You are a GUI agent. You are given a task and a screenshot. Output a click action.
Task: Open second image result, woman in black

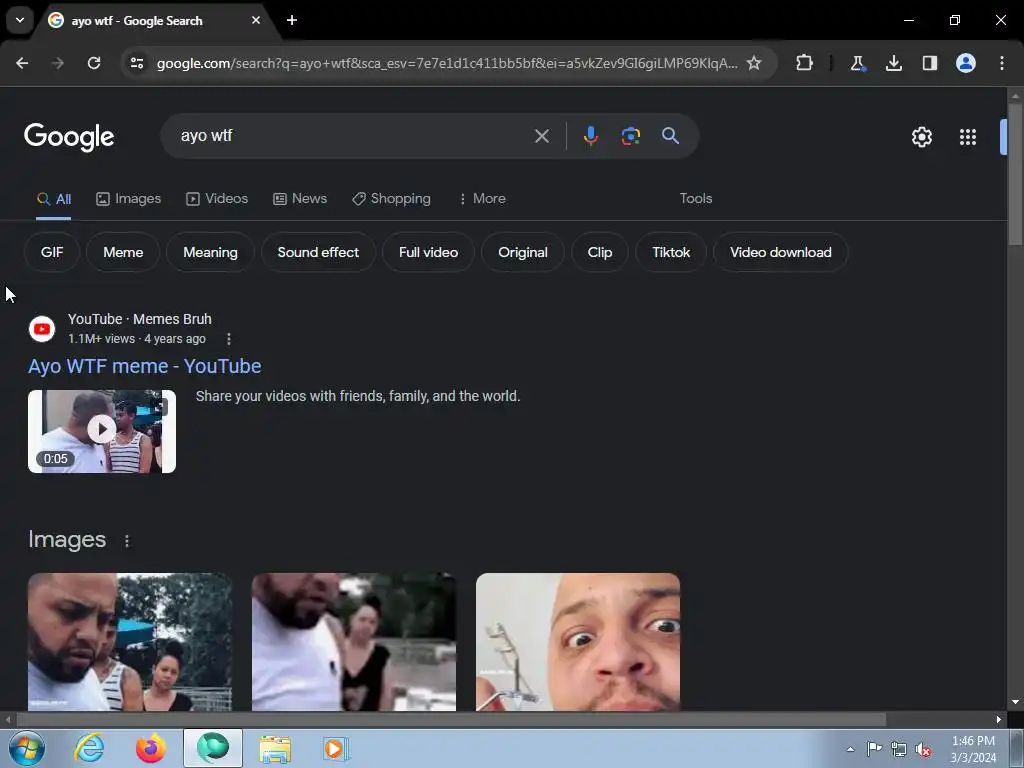(354, 642)
